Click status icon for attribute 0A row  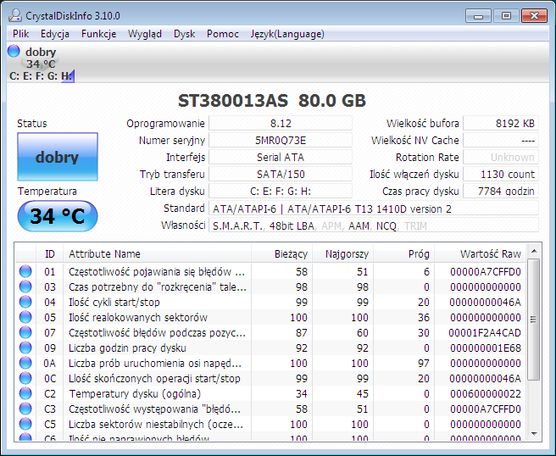25,363
